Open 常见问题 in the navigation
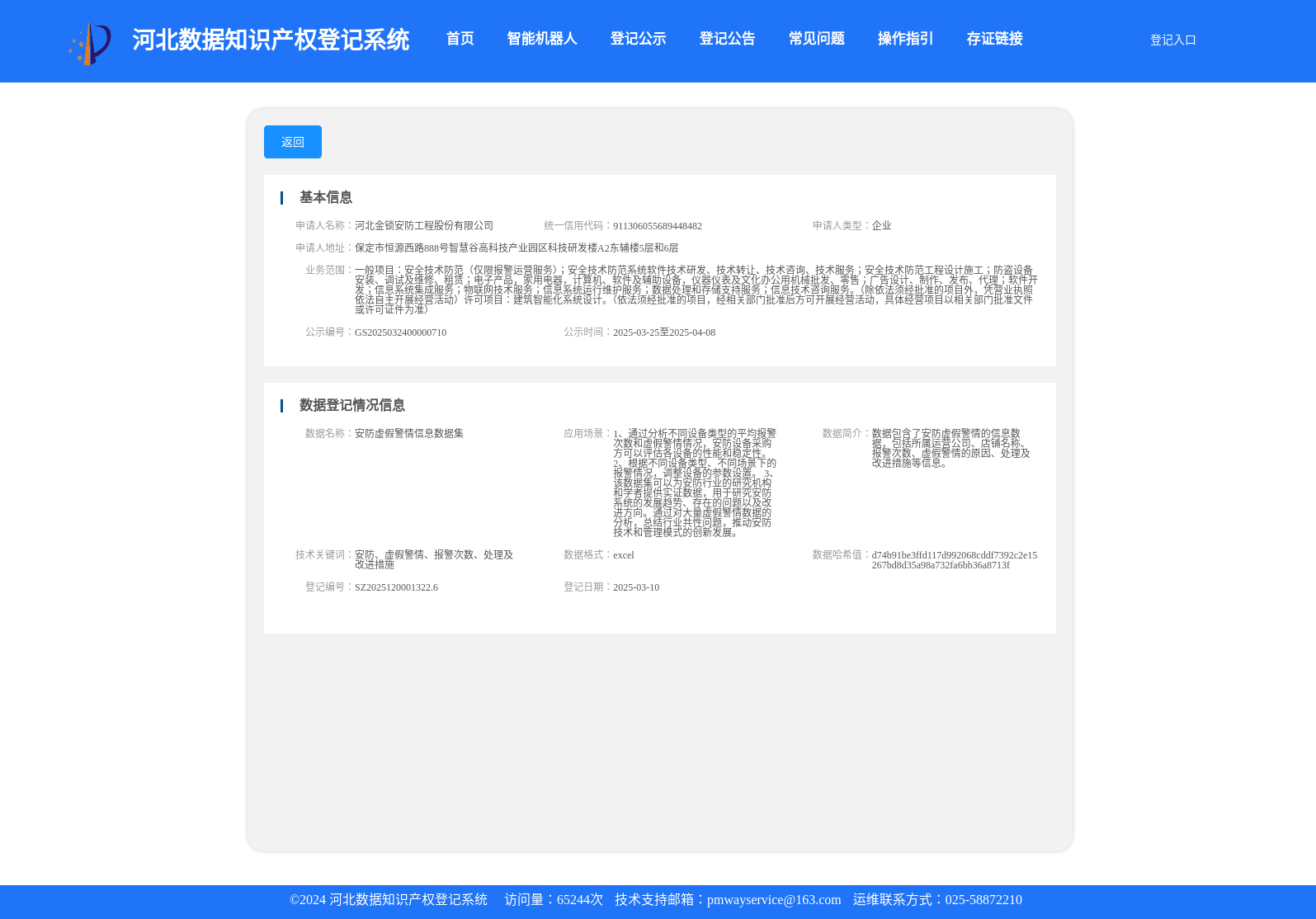 [816, 39]
